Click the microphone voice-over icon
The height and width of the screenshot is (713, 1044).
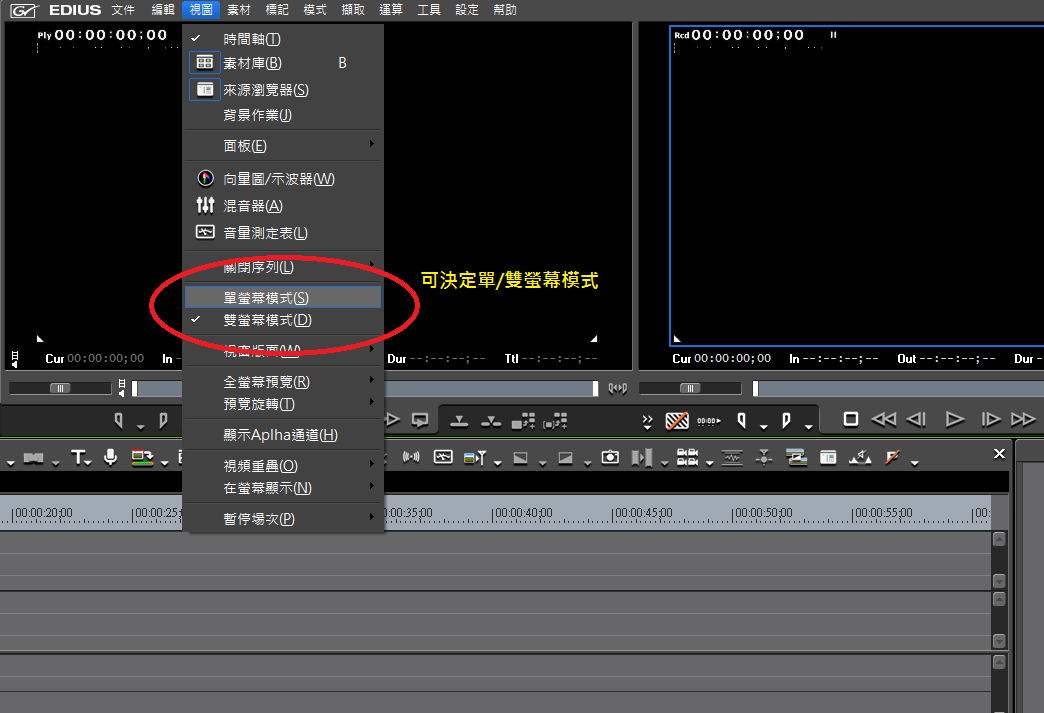[111, 457]
